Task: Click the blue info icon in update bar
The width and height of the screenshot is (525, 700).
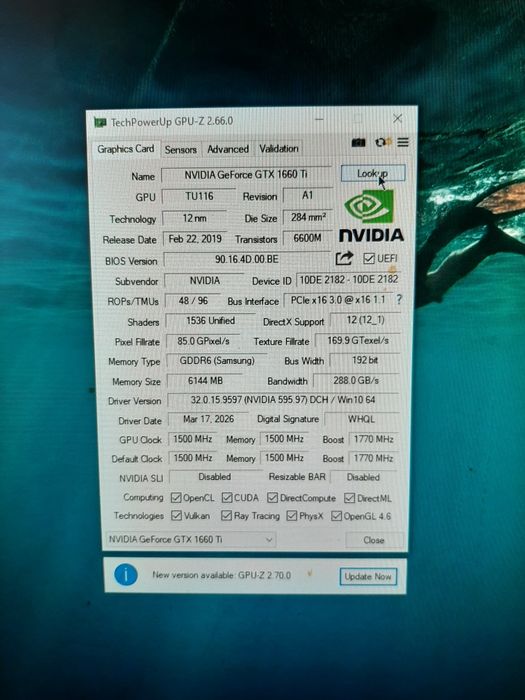Action: click(126, 575)
